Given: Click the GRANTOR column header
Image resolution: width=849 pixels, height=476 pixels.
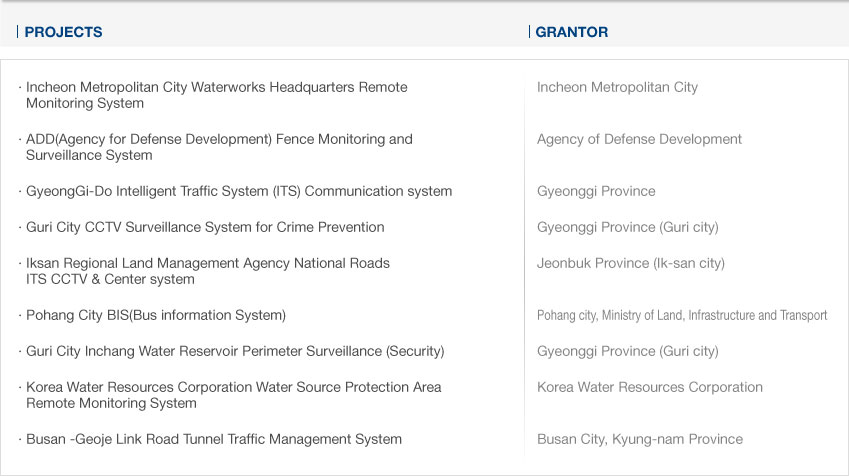Looking at the screenshot, I should coord(571,32).
